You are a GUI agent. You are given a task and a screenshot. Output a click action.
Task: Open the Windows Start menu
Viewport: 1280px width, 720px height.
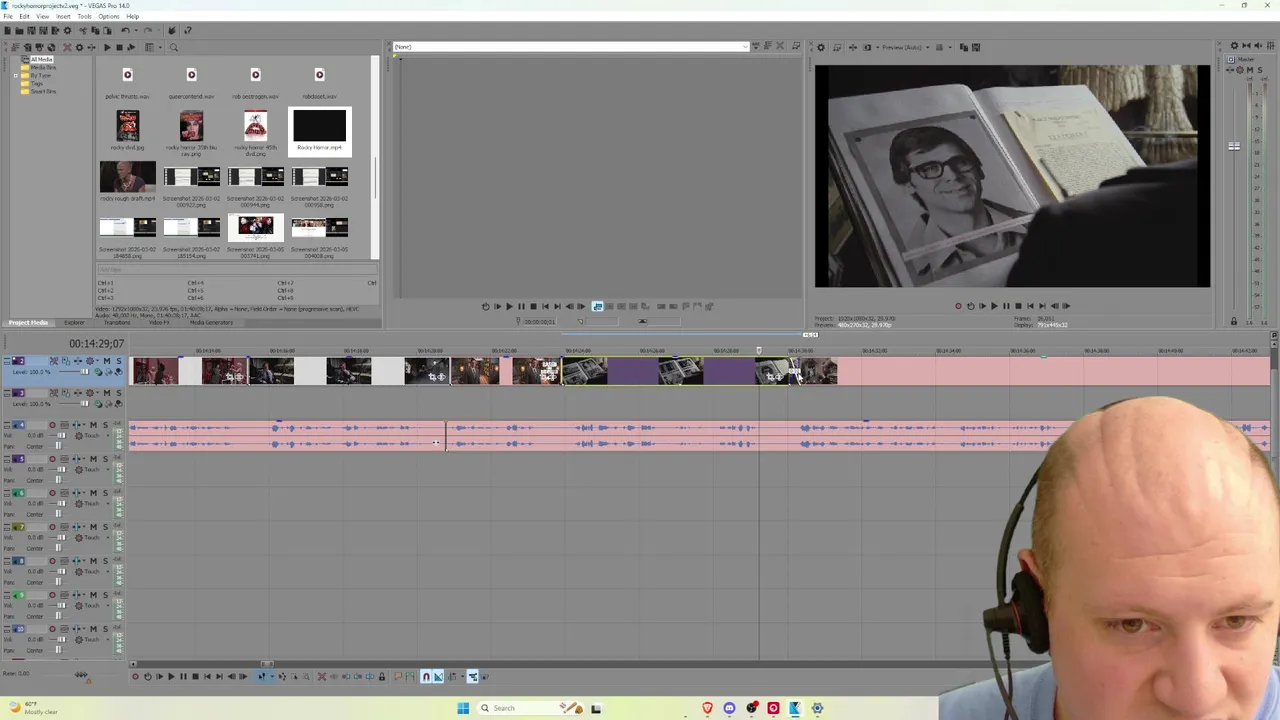pos(463,708)
